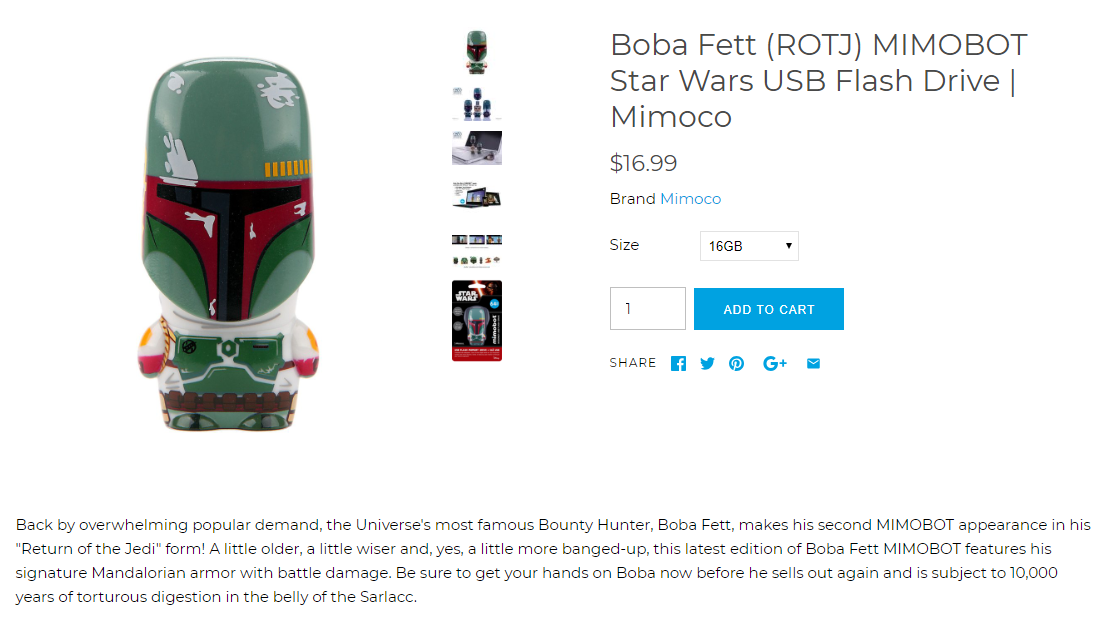1099x618 pixels.
Task: Pin the product on Pinterest
Action: point(737,363)
